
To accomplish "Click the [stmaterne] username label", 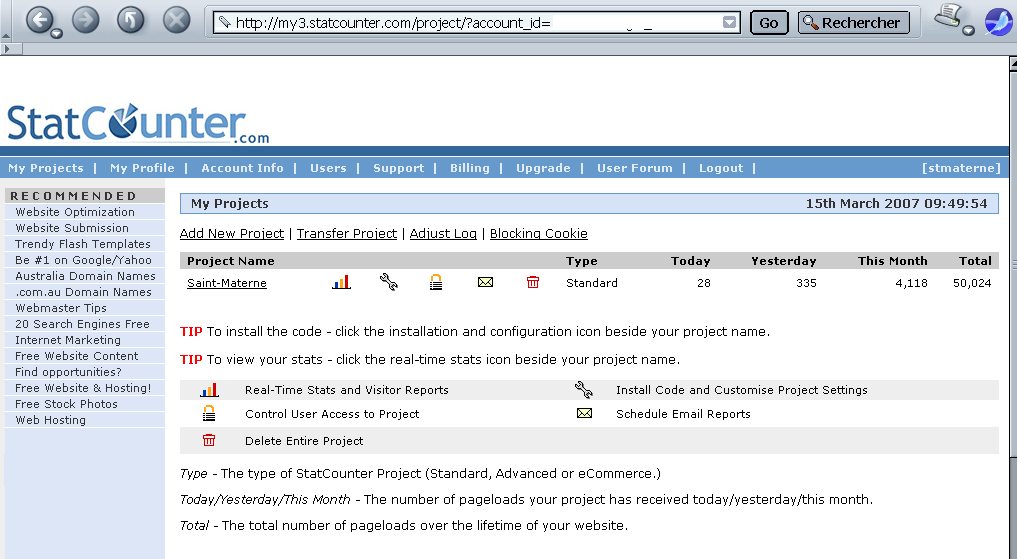I will [961, 168].
